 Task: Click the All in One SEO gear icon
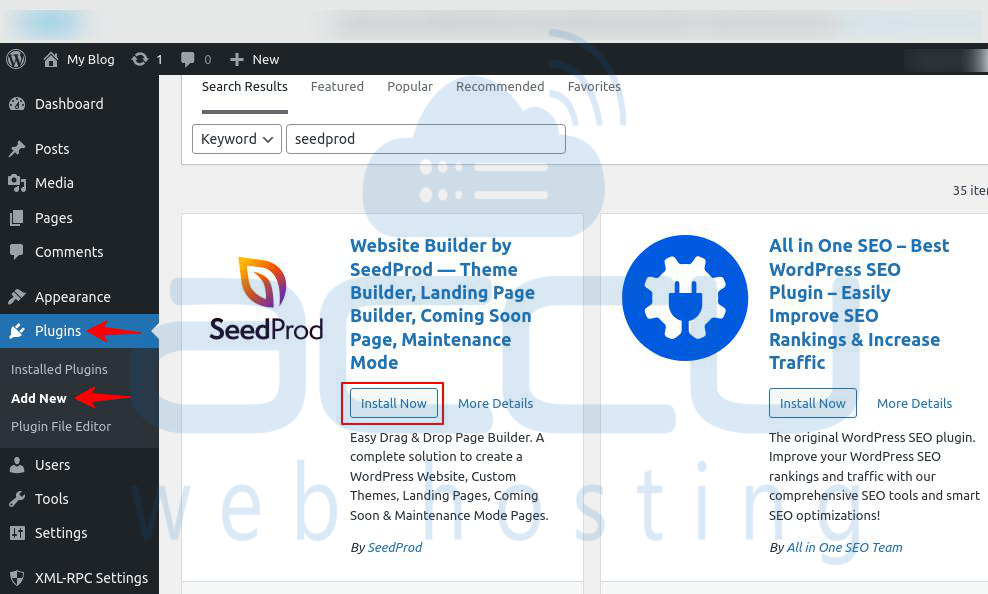click(684, 298)
